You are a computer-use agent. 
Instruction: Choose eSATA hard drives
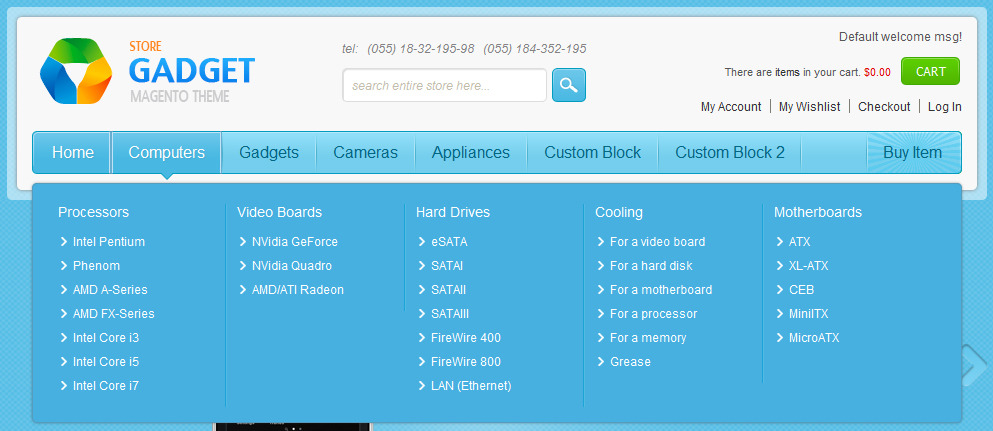click(x=449, y=242)
